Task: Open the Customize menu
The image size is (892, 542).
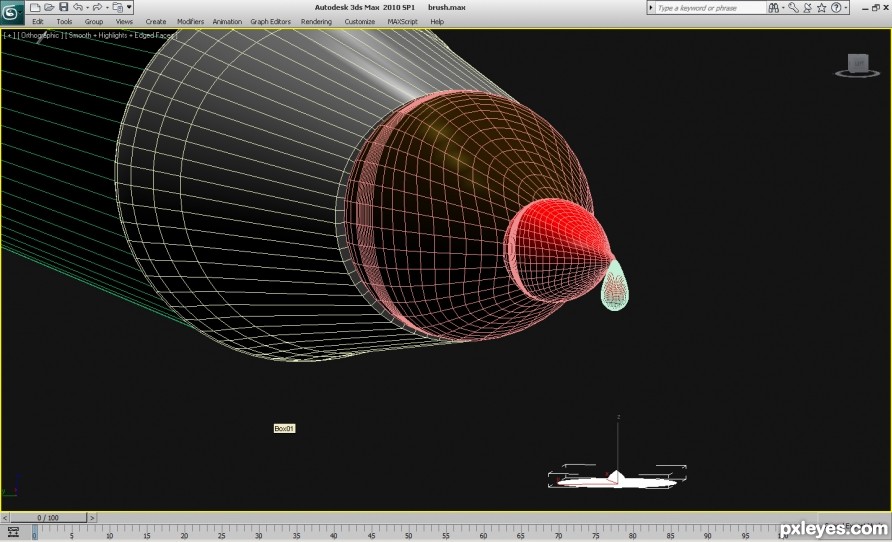Action: point(360,22)
